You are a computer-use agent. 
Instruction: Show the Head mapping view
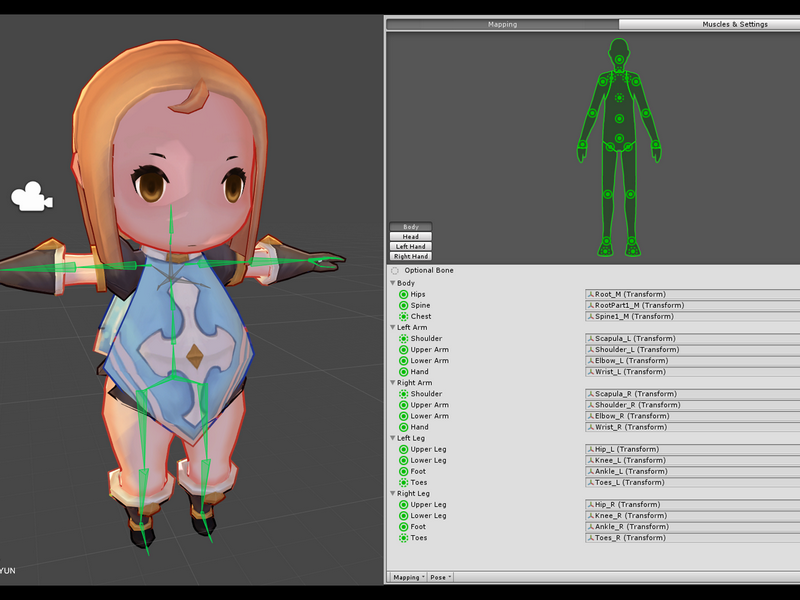click(411, 237)
